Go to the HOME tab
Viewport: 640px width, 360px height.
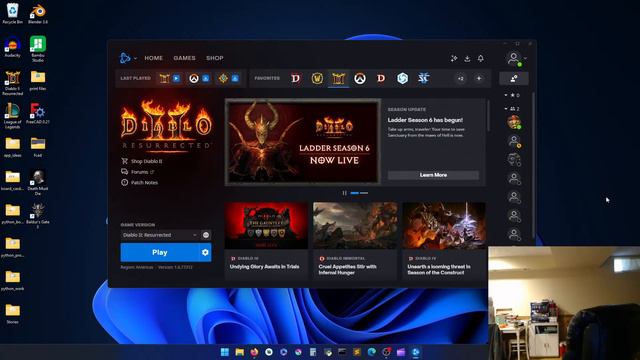153,58
